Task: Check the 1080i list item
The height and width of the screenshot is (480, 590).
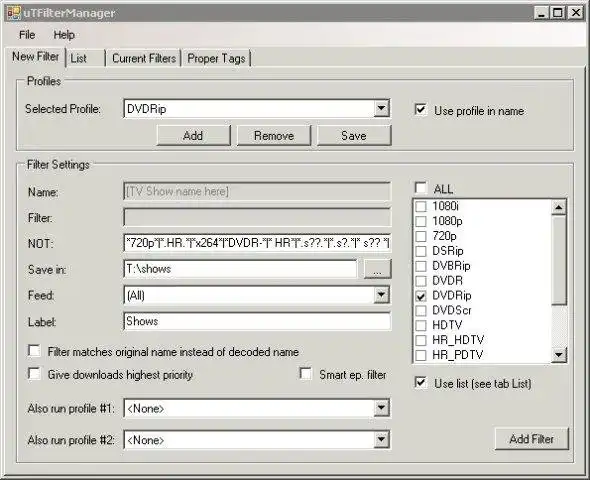Action: pyautogui.click(x=421, y=206)
